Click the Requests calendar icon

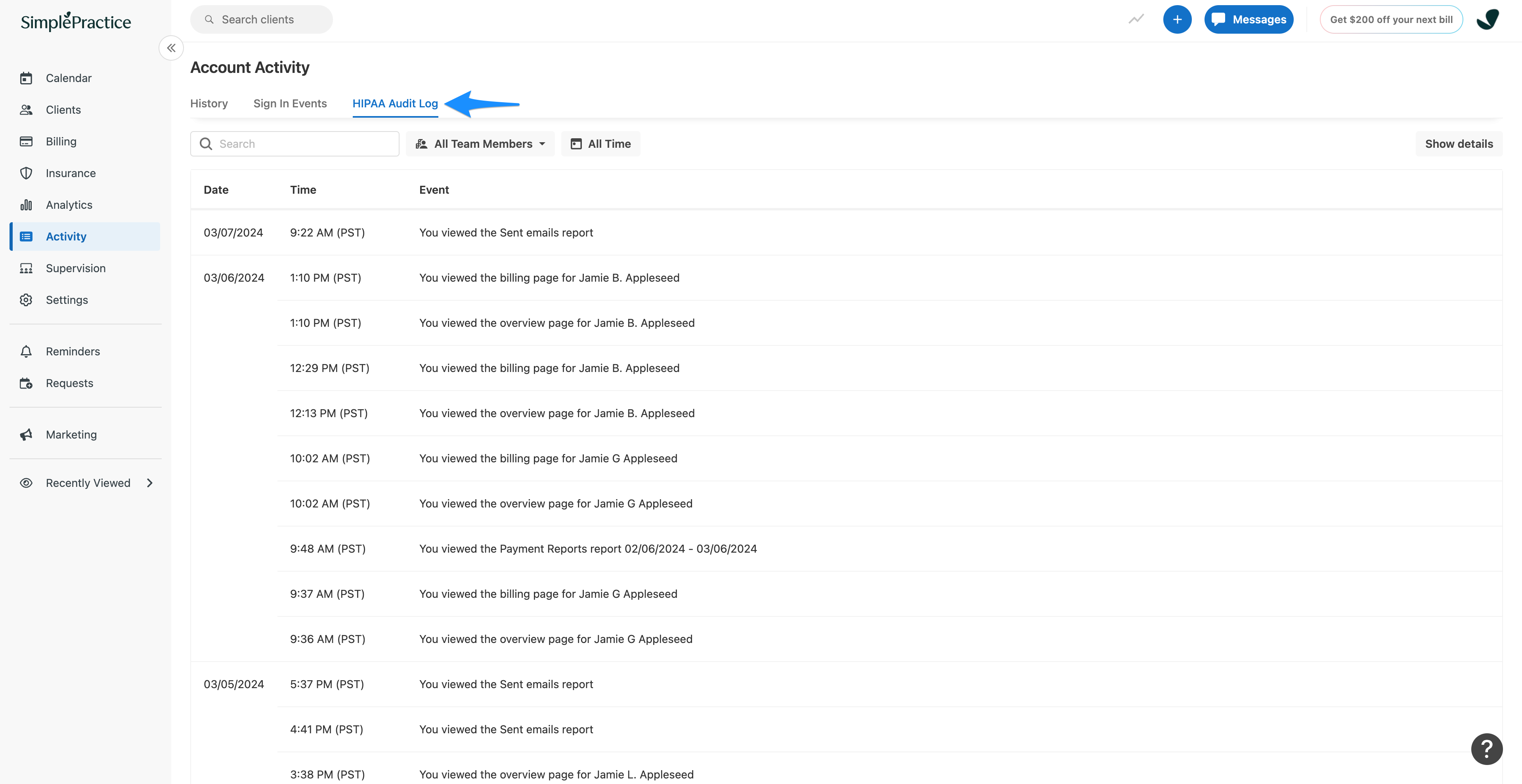26,383
